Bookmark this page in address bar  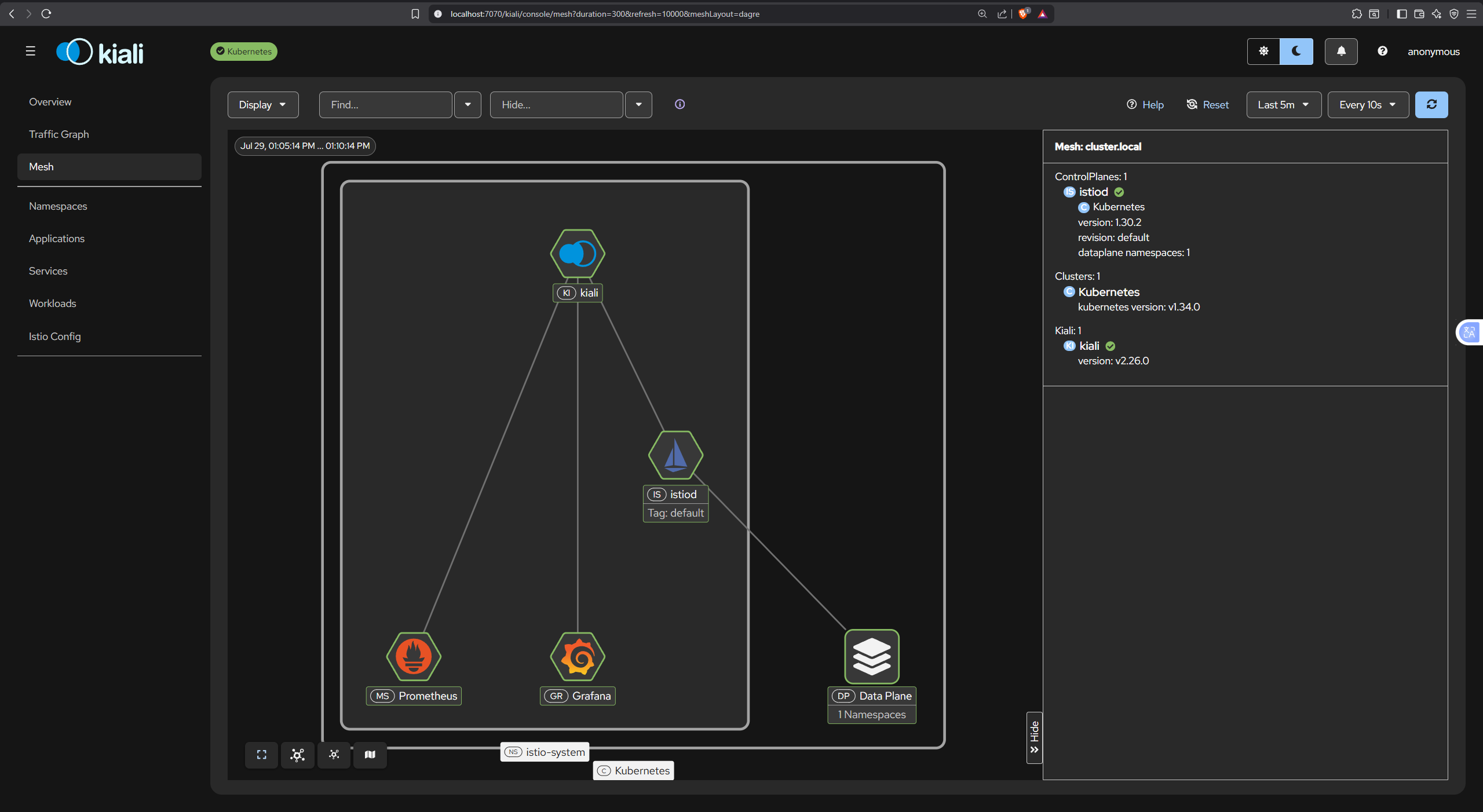click(x=415, y=14)
